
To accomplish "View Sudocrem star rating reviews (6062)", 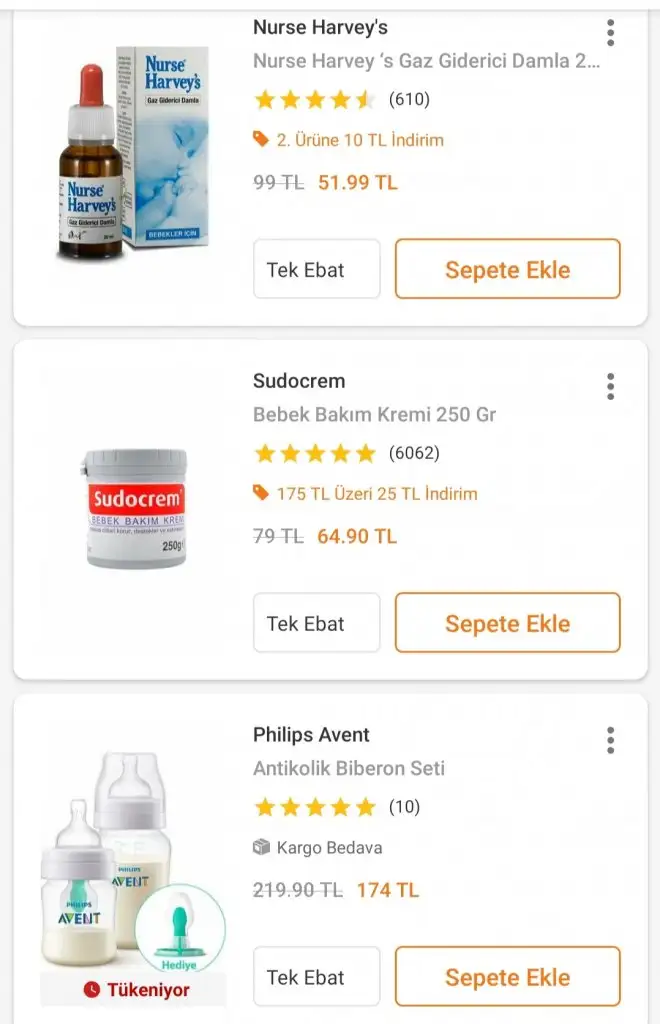I will (346, 453).
